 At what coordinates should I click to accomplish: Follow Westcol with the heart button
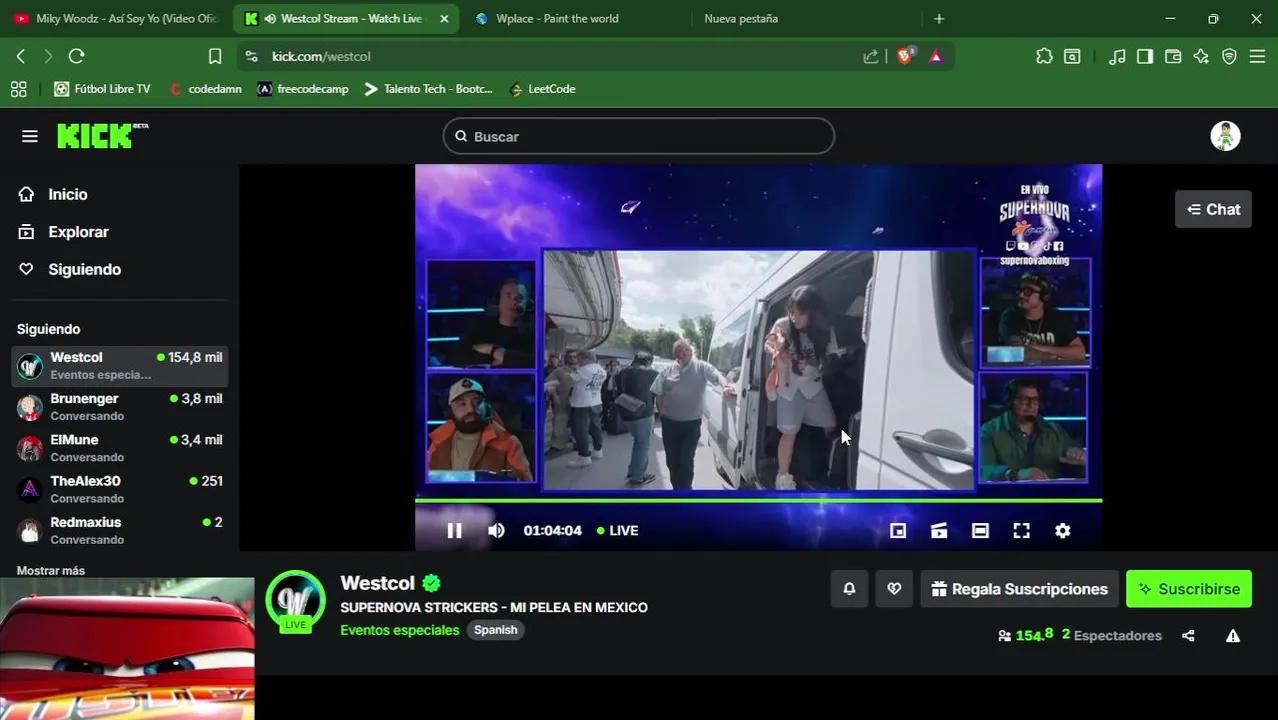(894, 589)
